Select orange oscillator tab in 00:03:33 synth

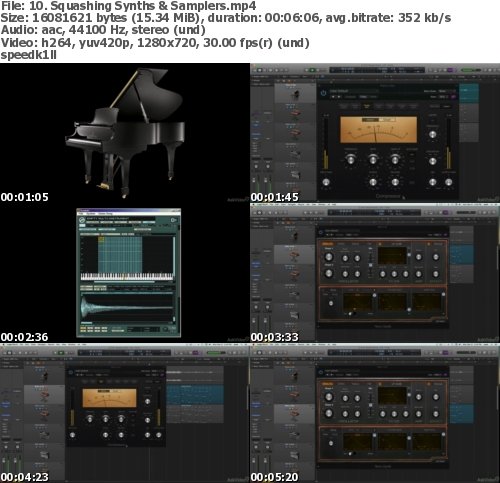point(327,244)
